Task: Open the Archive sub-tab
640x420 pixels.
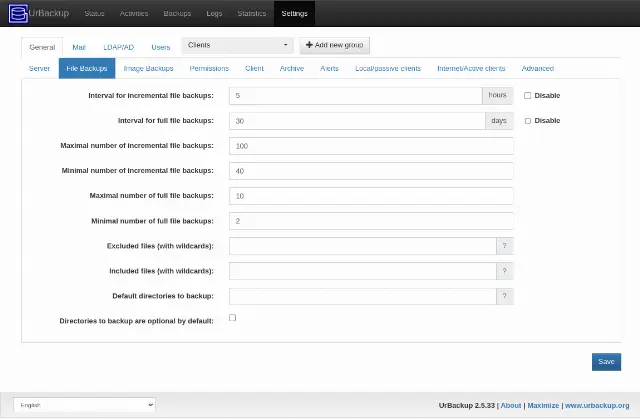Action: pos(292,69)
